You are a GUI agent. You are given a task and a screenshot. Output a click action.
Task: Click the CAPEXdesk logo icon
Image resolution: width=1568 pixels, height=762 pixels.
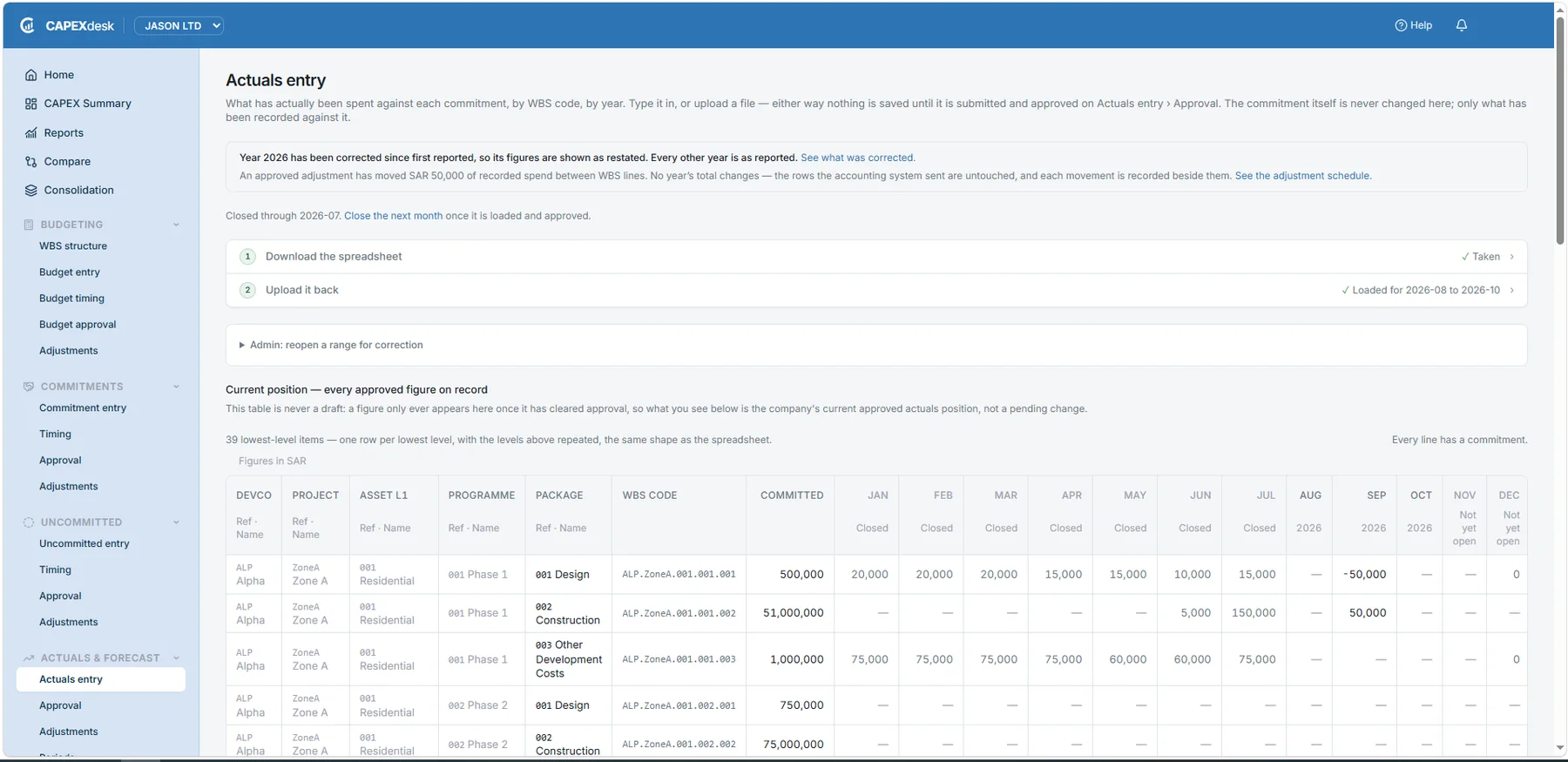[28, 25]
